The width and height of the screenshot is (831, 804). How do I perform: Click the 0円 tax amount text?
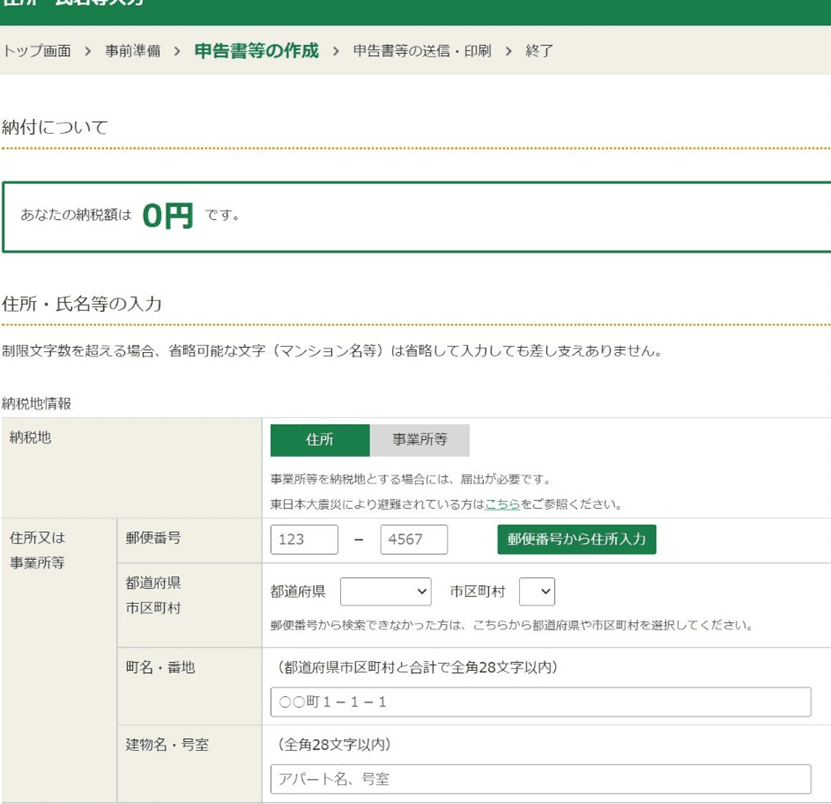tap(167, 216)
